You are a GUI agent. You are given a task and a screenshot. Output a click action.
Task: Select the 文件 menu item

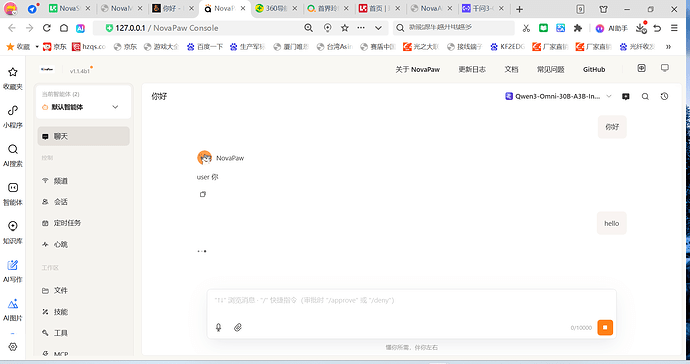tap(84, 290)
